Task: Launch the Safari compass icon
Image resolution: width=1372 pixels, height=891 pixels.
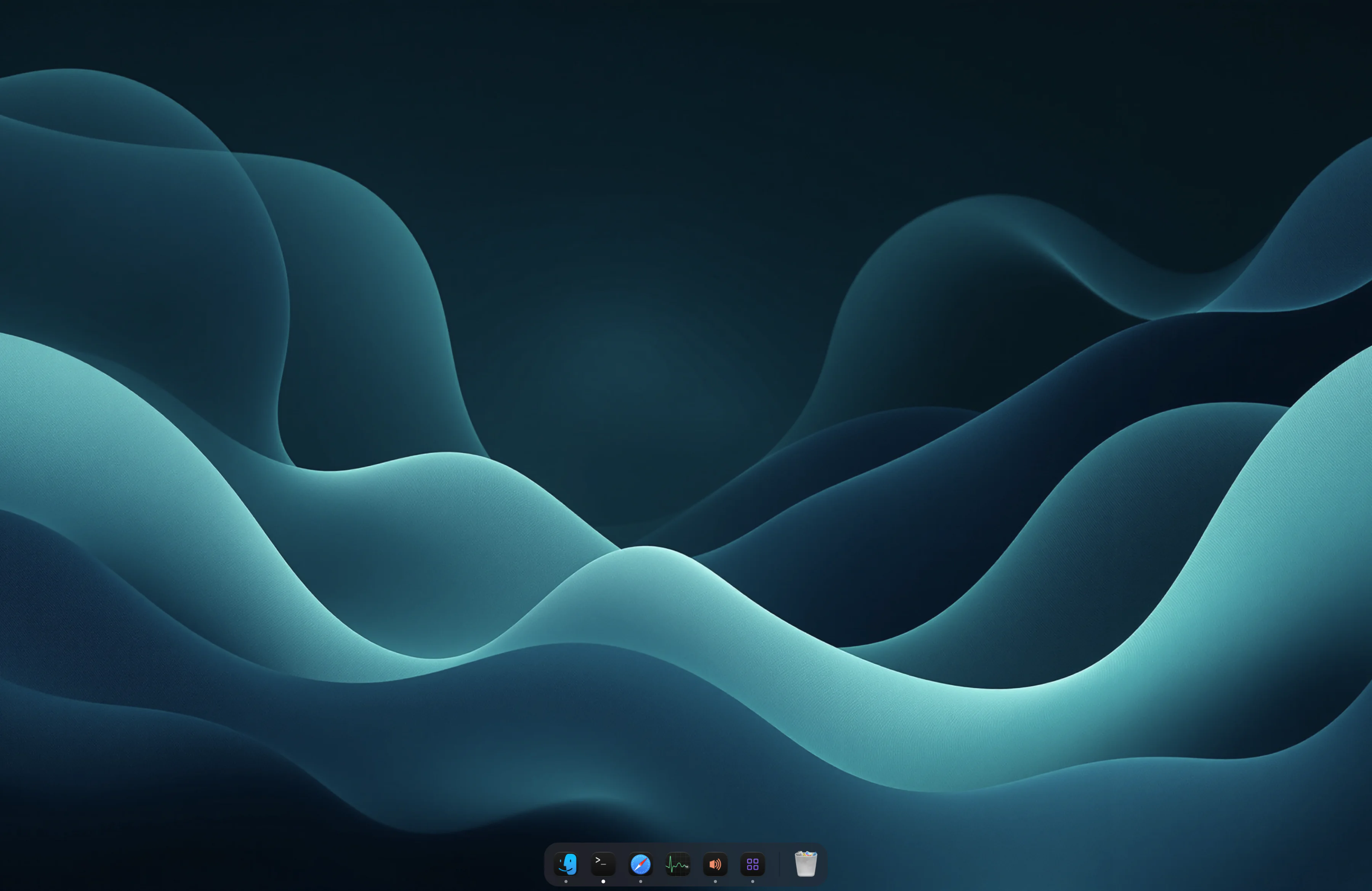Action: coord(641,864)
